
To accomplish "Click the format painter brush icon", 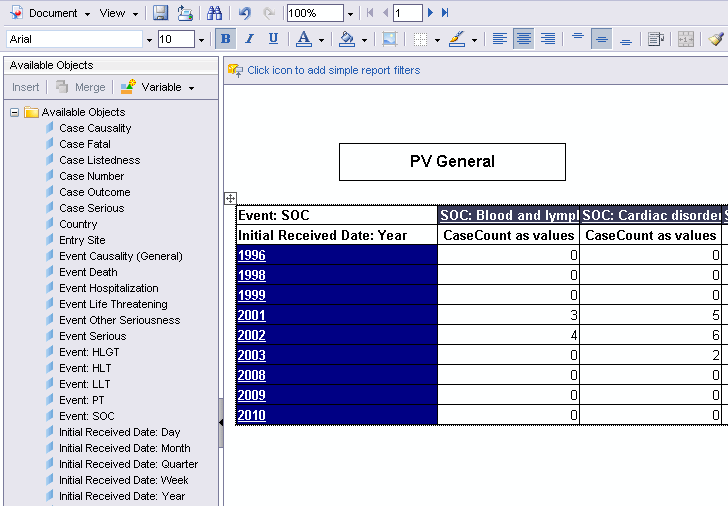I will point(715,39).
